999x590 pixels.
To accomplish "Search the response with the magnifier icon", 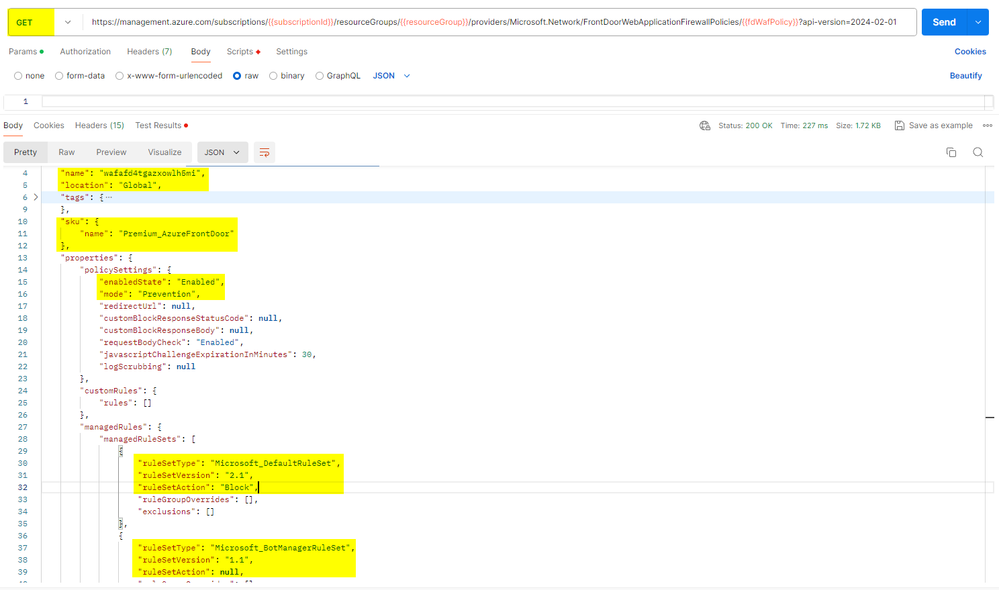I will [978, 152].
